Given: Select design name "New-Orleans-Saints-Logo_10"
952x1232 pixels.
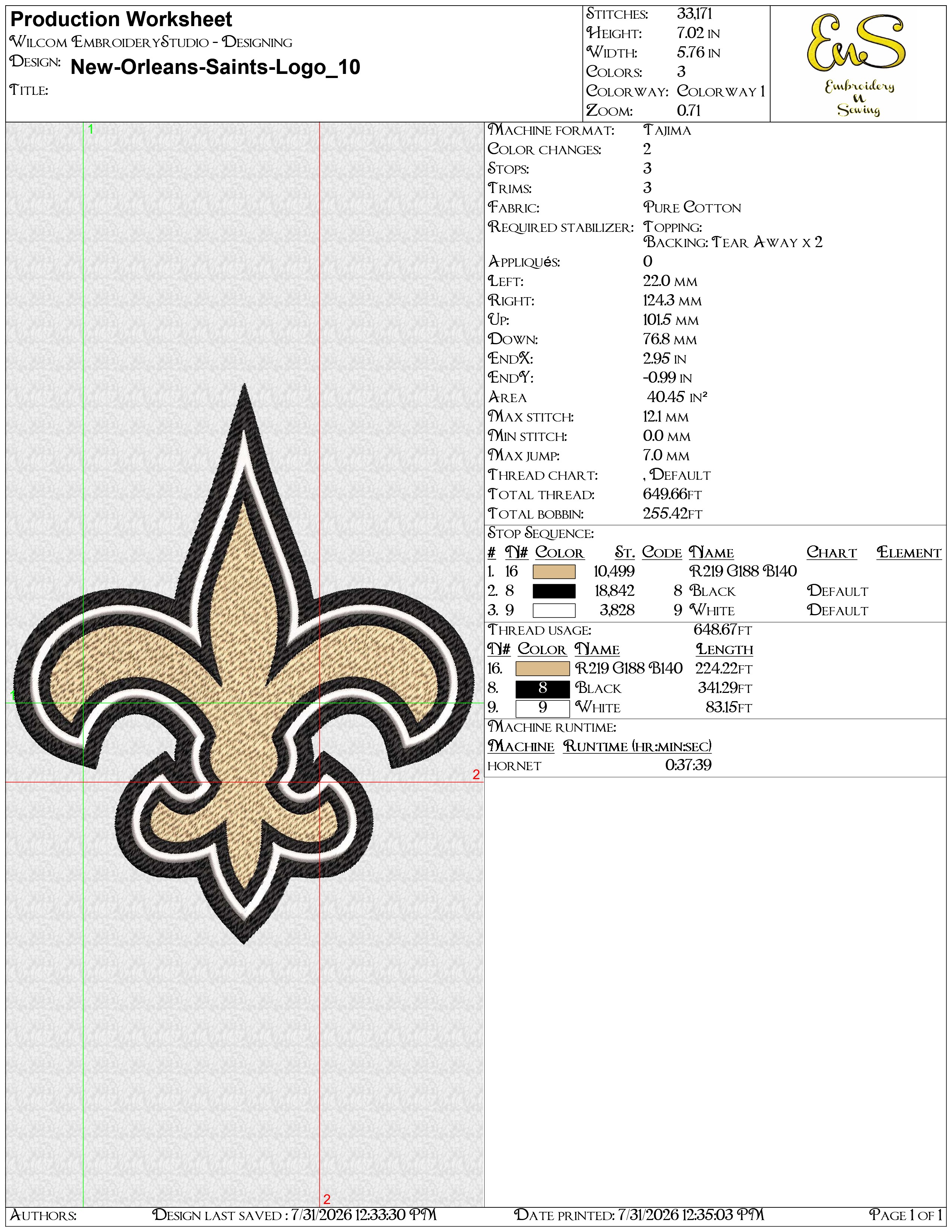Looking at the screenshot, I should click(215, 67).
